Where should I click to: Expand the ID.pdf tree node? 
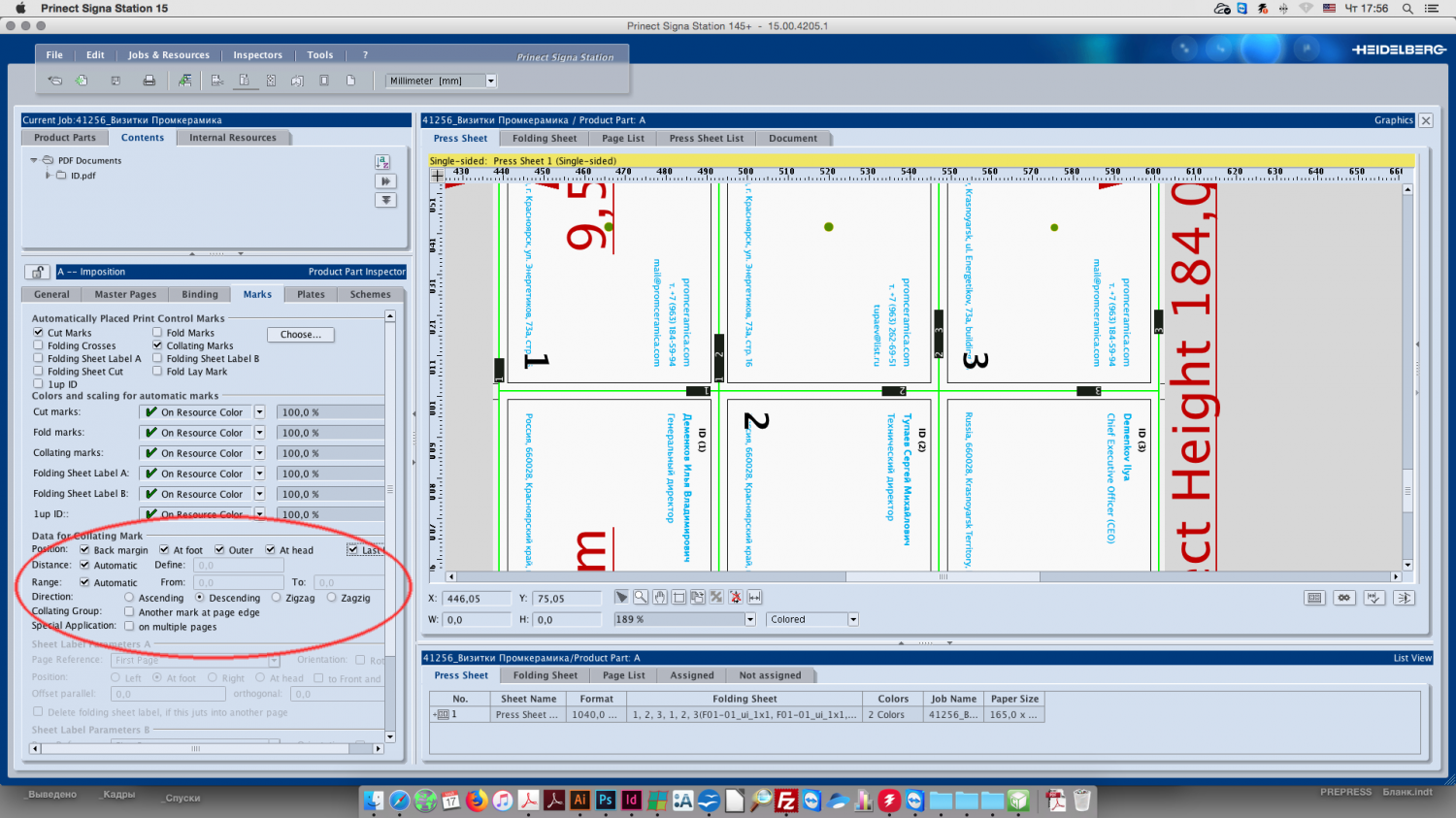(49, 176)
